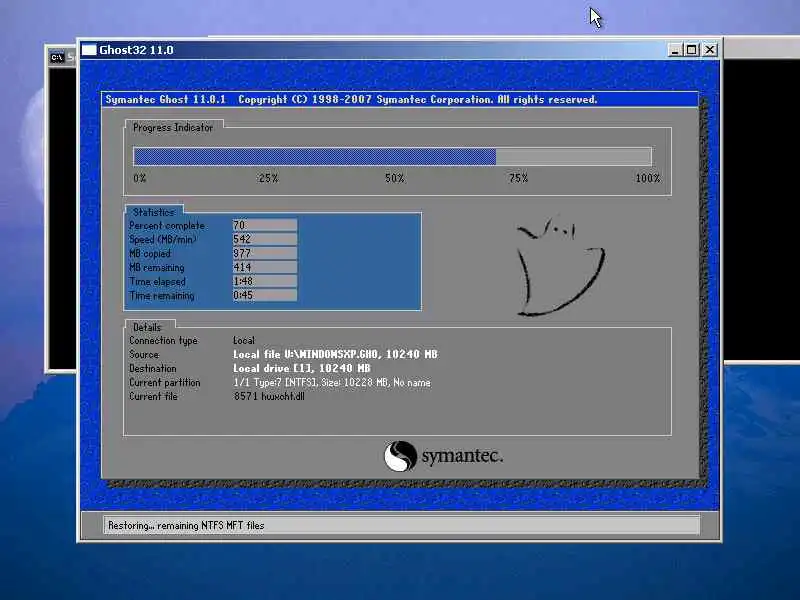
Task: Click the Statistics group heading
Action: pyautogui.click(x=154, y=212)
